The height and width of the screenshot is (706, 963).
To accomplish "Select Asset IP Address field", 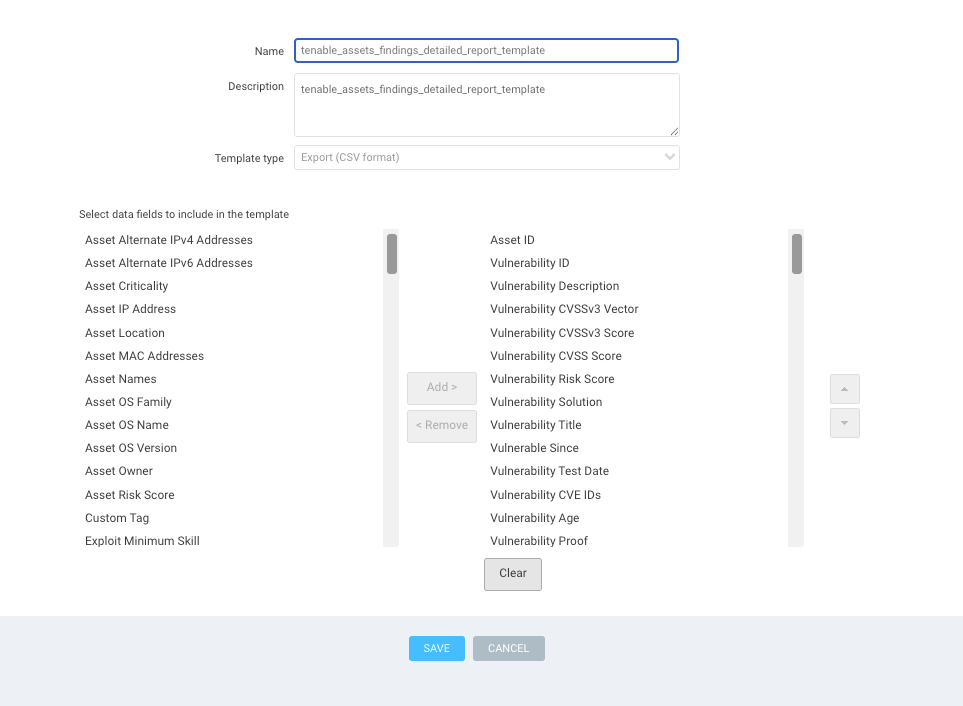I will point(131,309).
